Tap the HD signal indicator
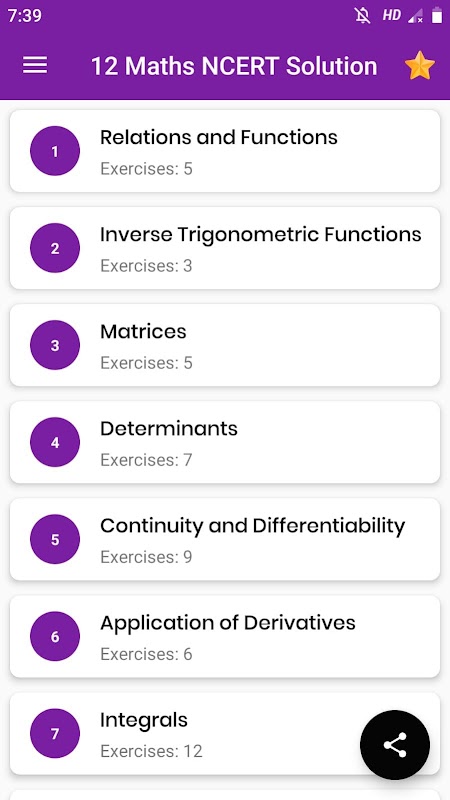This screenshot has width=450, height=800. click(x=391, y=15)
